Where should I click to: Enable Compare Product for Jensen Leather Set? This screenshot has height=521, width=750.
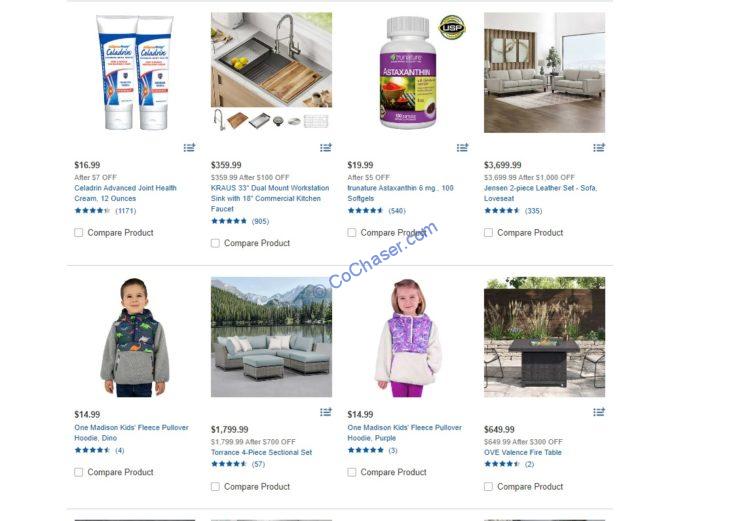click(488, 233)
